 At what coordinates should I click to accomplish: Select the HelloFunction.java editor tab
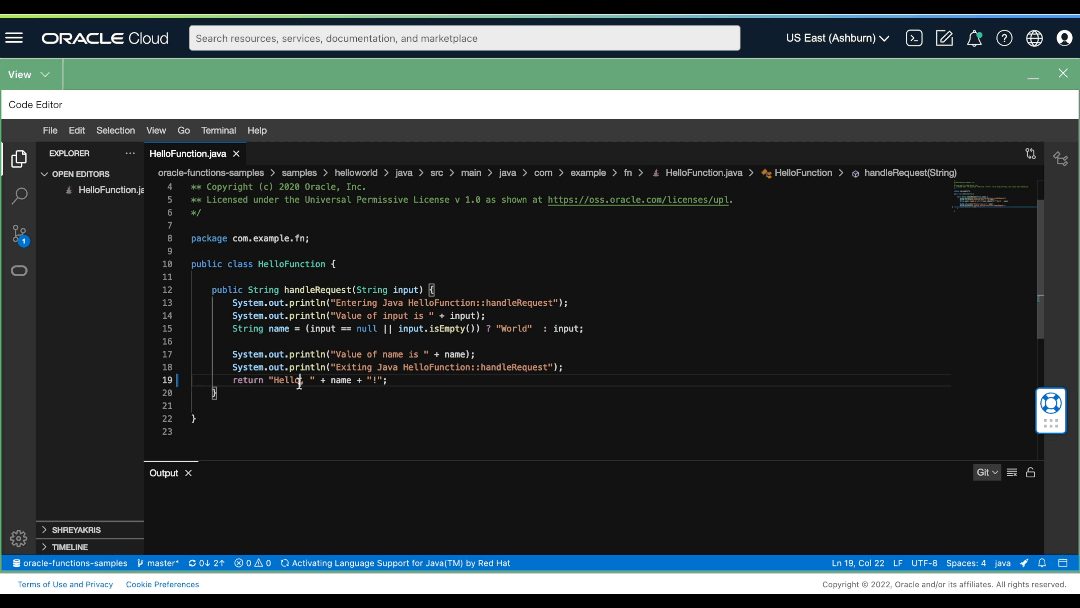(x=188, y=153)
